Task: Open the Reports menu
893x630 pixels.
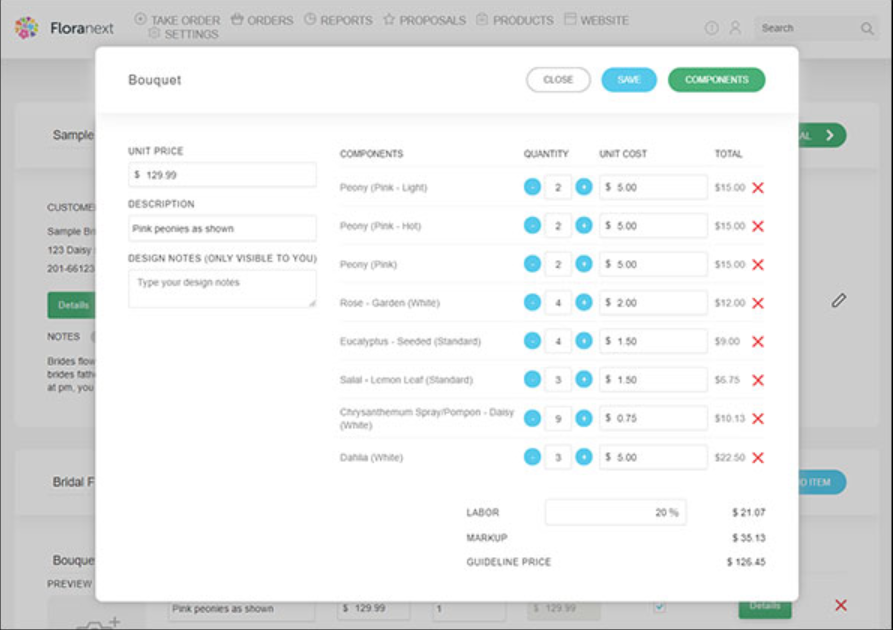Action: tap(338, 20)
